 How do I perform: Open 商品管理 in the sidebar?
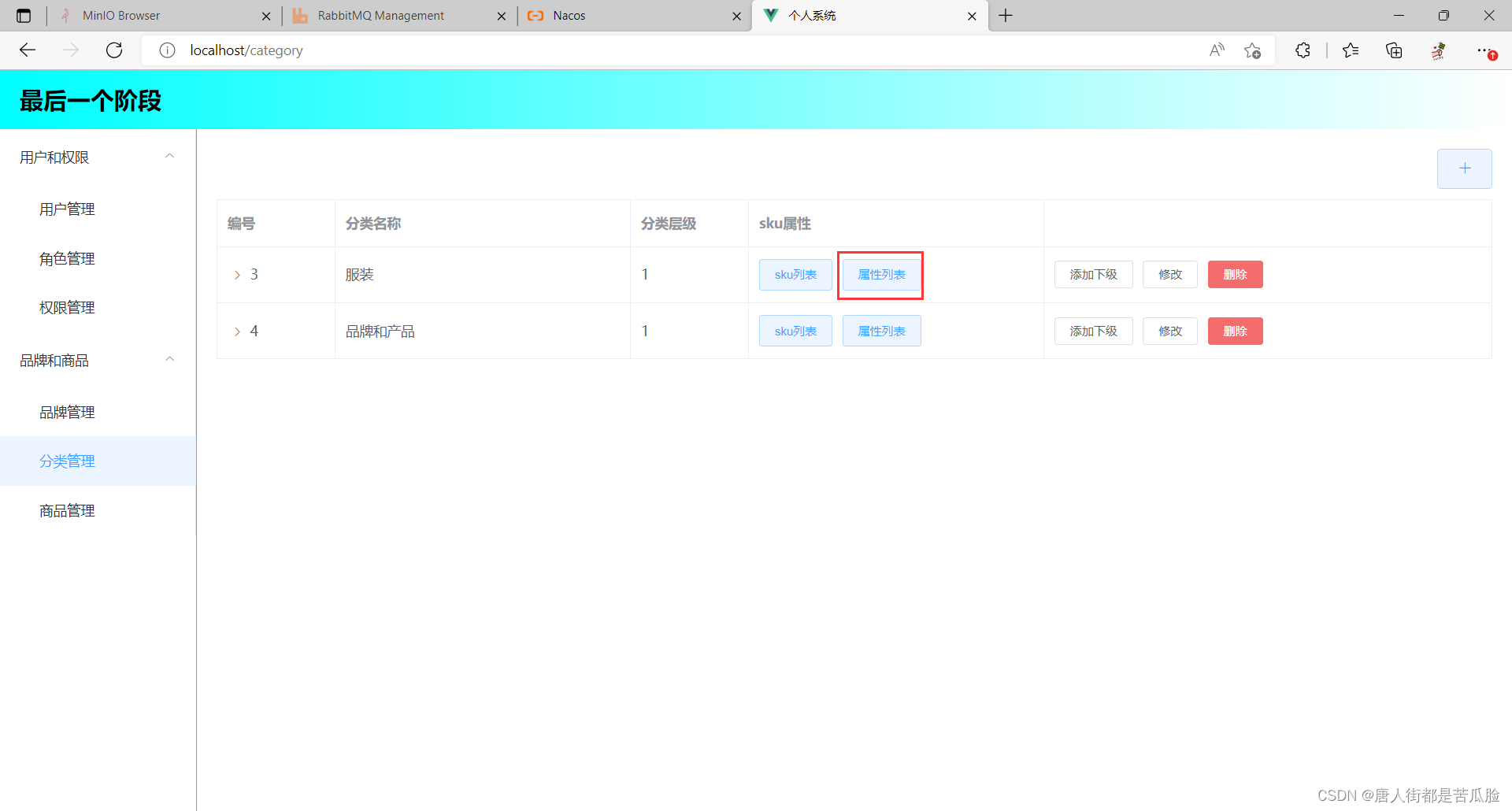click(98, 511)
